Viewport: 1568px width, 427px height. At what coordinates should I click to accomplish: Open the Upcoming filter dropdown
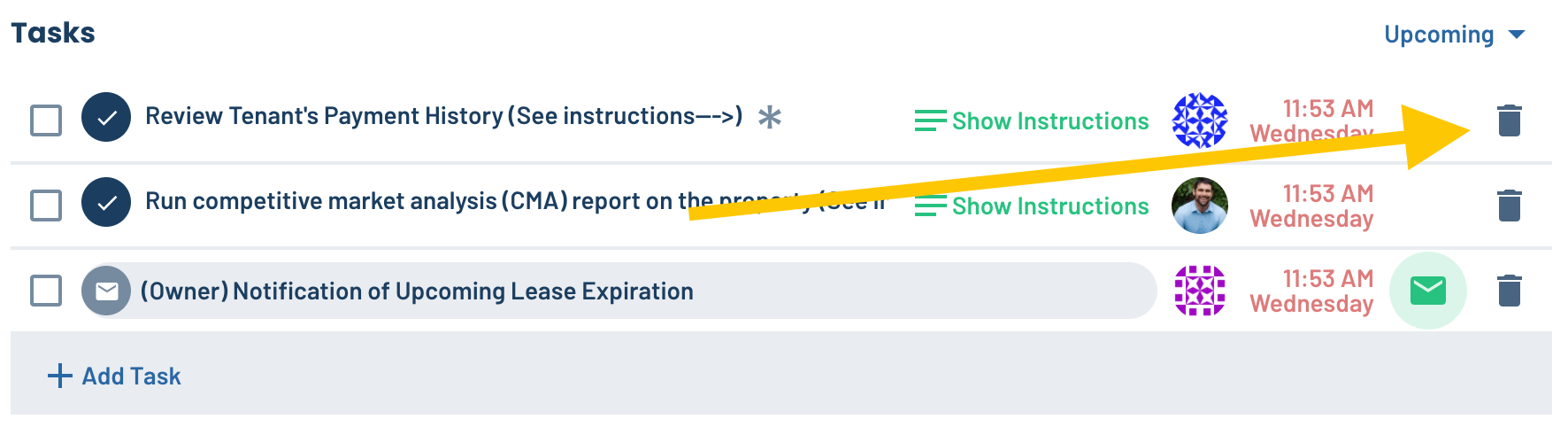click(1454, 35)
